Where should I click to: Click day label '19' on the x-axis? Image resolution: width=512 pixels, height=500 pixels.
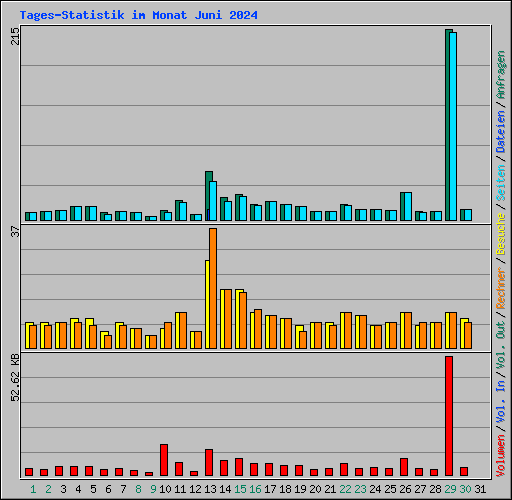(300, 489)
